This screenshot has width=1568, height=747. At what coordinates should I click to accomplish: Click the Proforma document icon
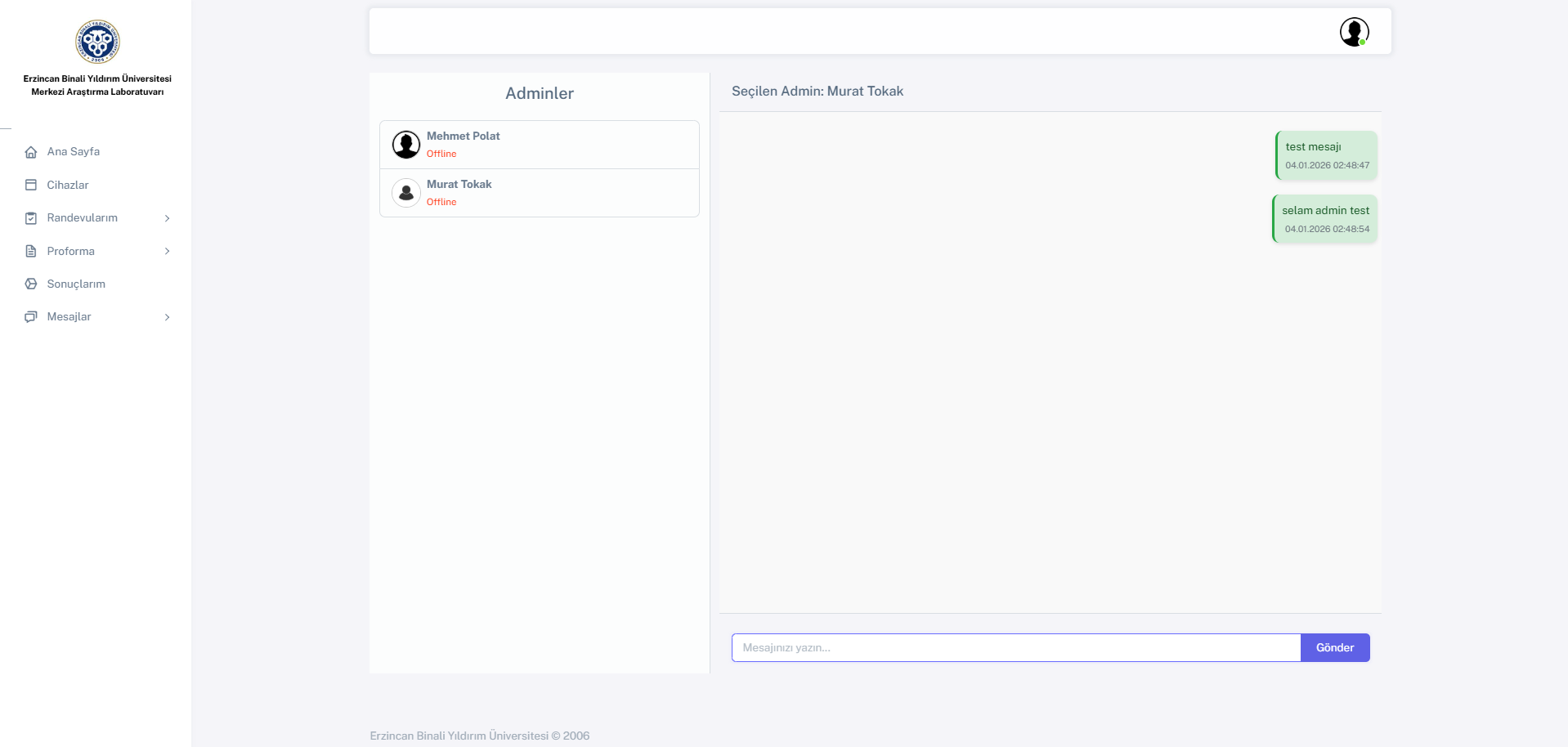point(31,251)
